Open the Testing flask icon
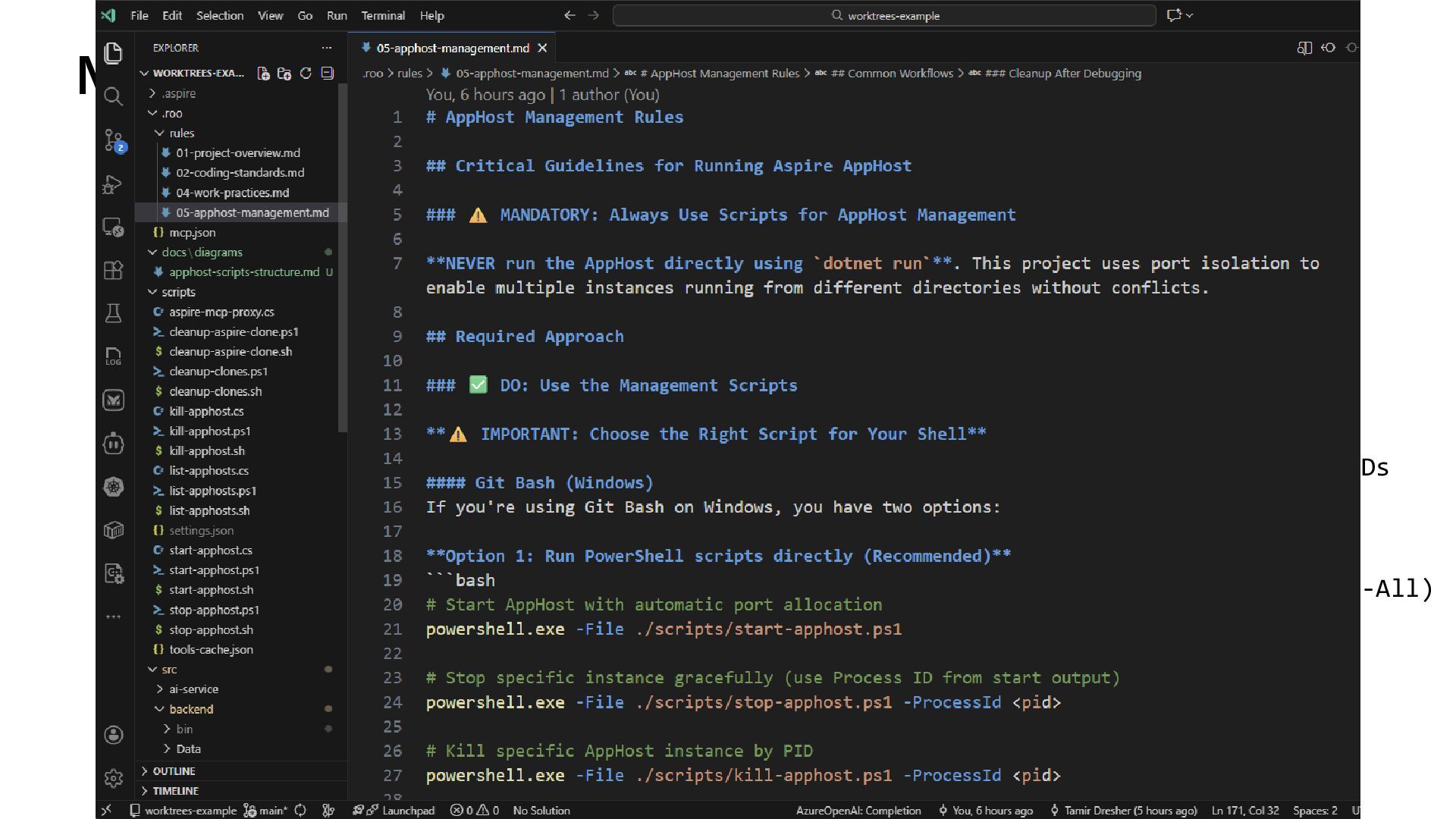Screen dimensions: 1456x819 tap(113, 313)
